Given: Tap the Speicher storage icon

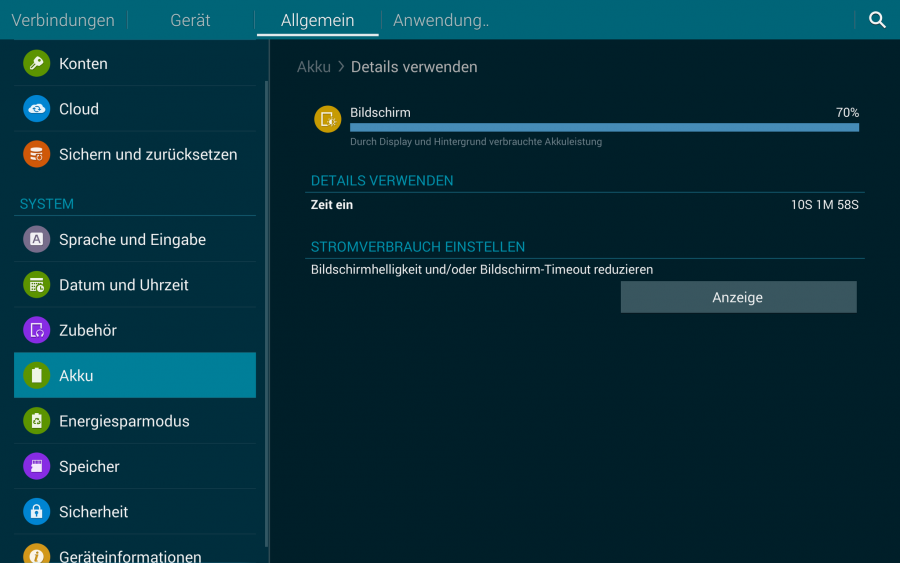Looking at the screenshot, I should 37,466.
